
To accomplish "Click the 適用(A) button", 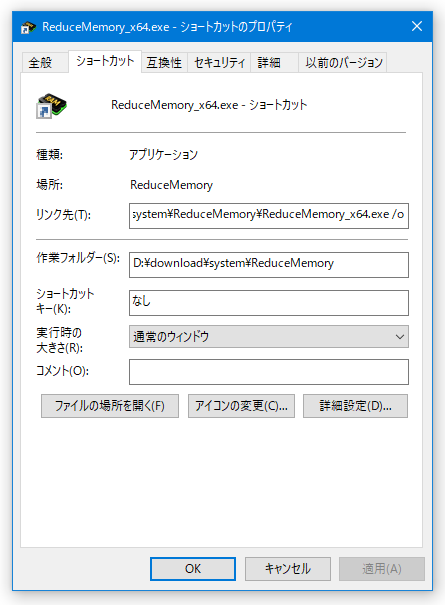I will pyautogui.click(x=382, y=569).
